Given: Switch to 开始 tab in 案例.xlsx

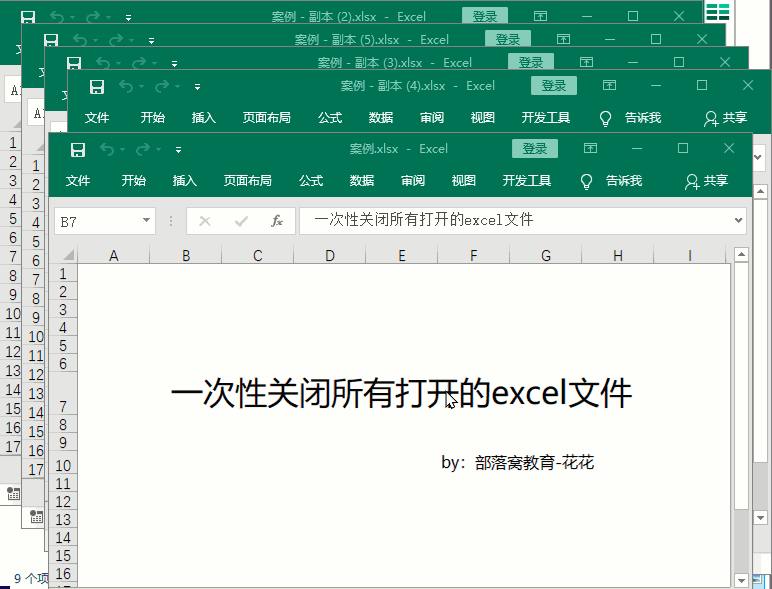Looking at the screenshot, I should tap(133, 181).
